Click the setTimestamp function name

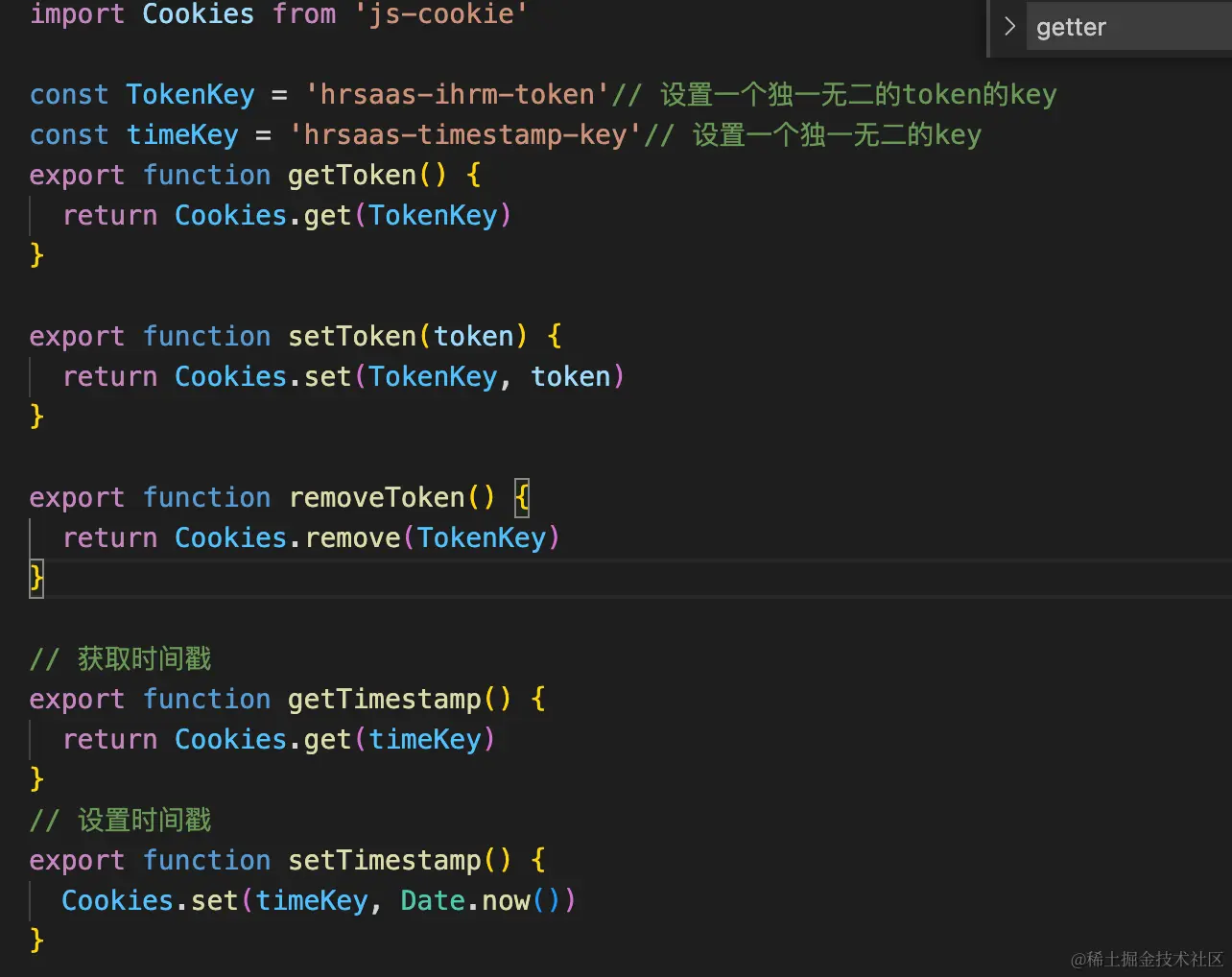385,860
